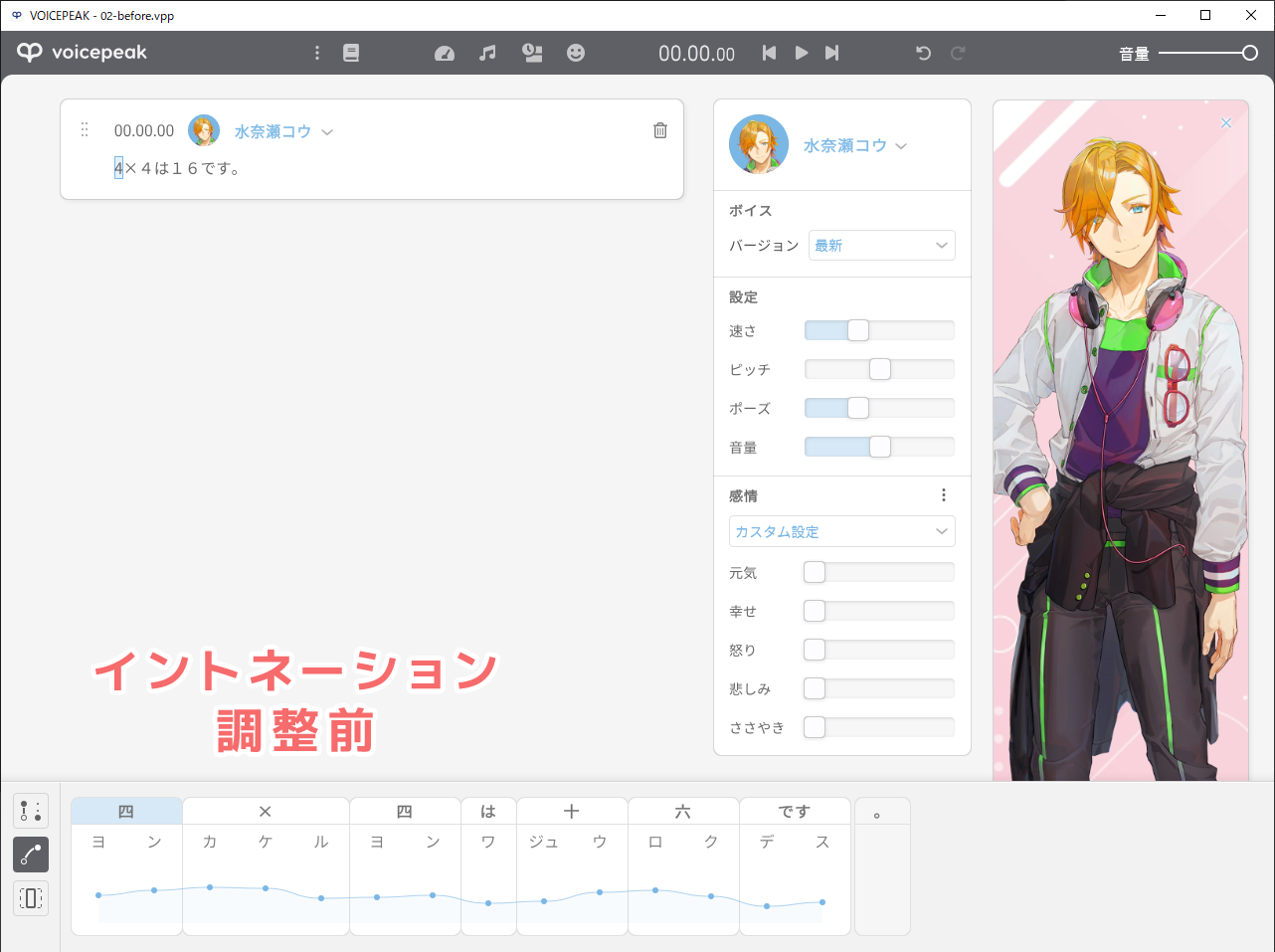Open the バージョン 最新 dropdown
Image resolution: width=1275 pixels, height=952 pixels.
tap(882, 246)
